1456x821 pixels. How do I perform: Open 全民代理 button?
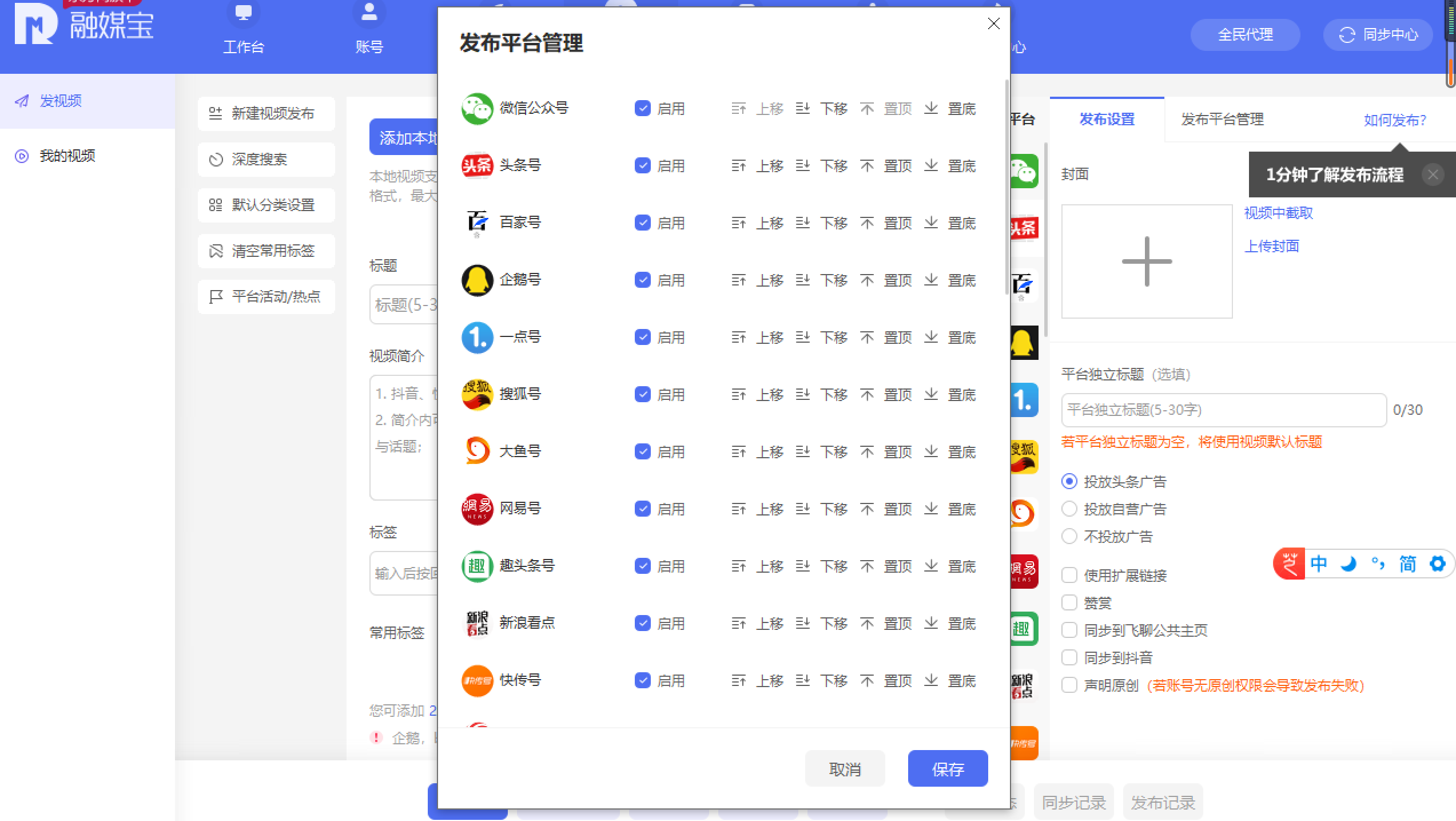click(x=1245, y=35)
